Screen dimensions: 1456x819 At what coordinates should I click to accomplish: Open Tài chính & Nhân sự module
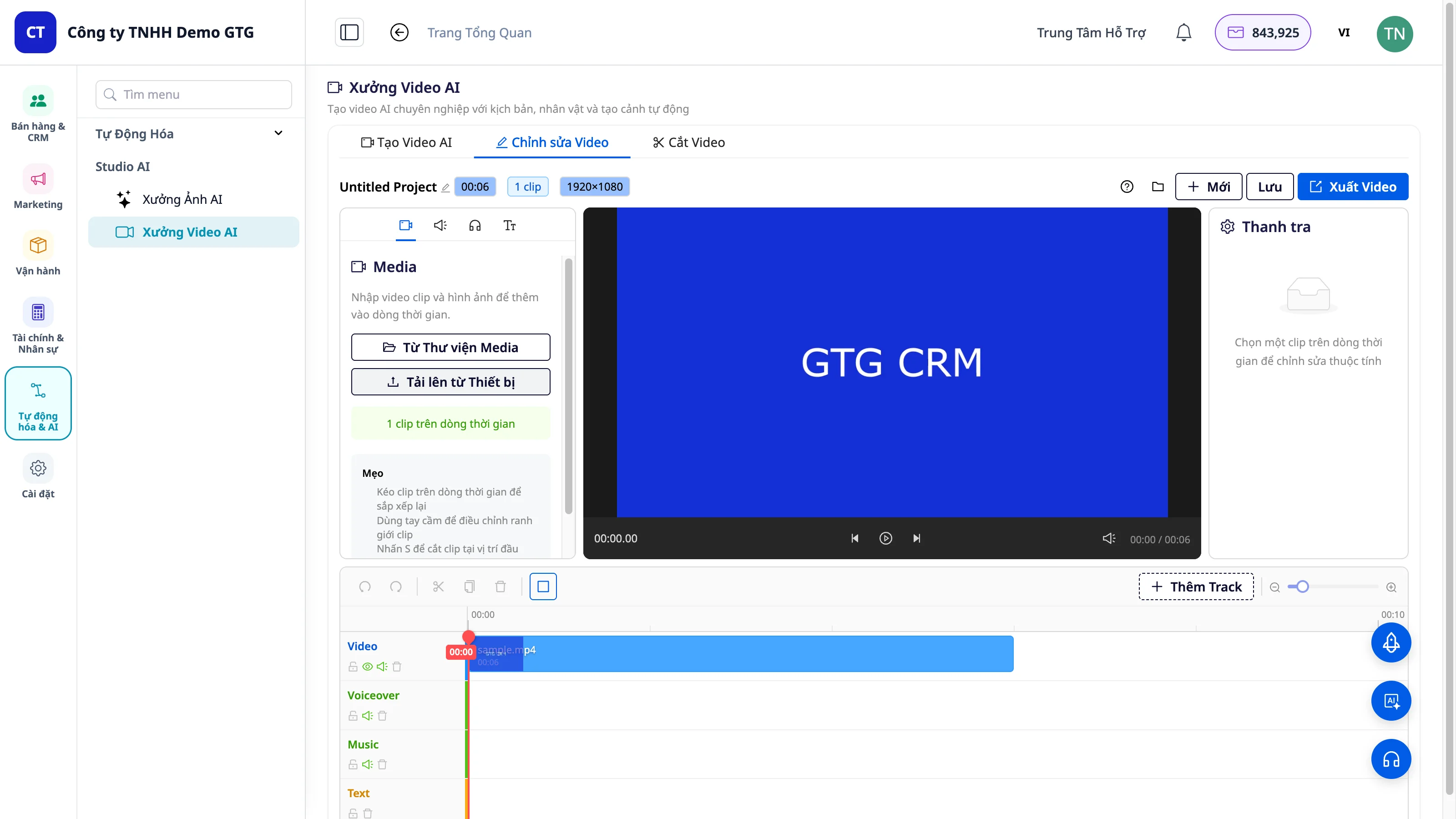click(x=38, y=326)
